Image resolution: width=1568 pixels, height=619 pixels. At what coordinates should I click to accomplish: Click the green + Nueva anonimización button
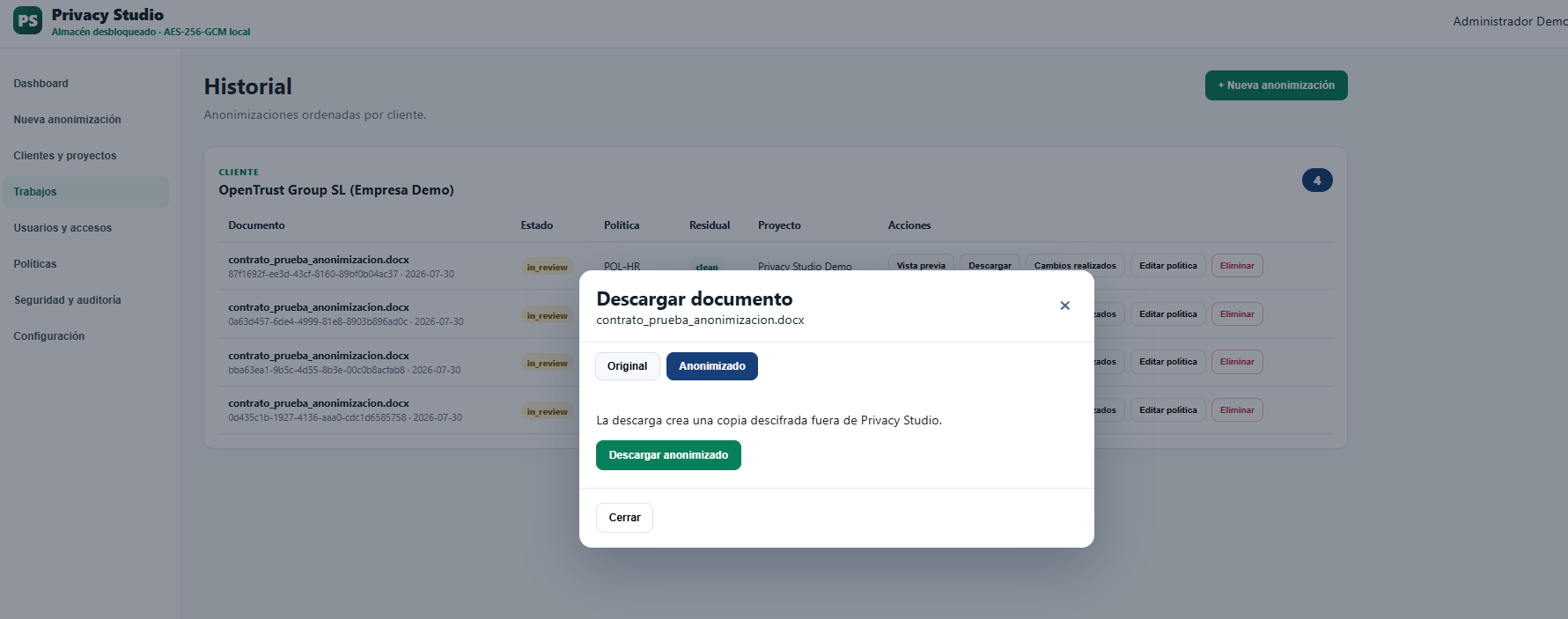[x=1276, y=85]
